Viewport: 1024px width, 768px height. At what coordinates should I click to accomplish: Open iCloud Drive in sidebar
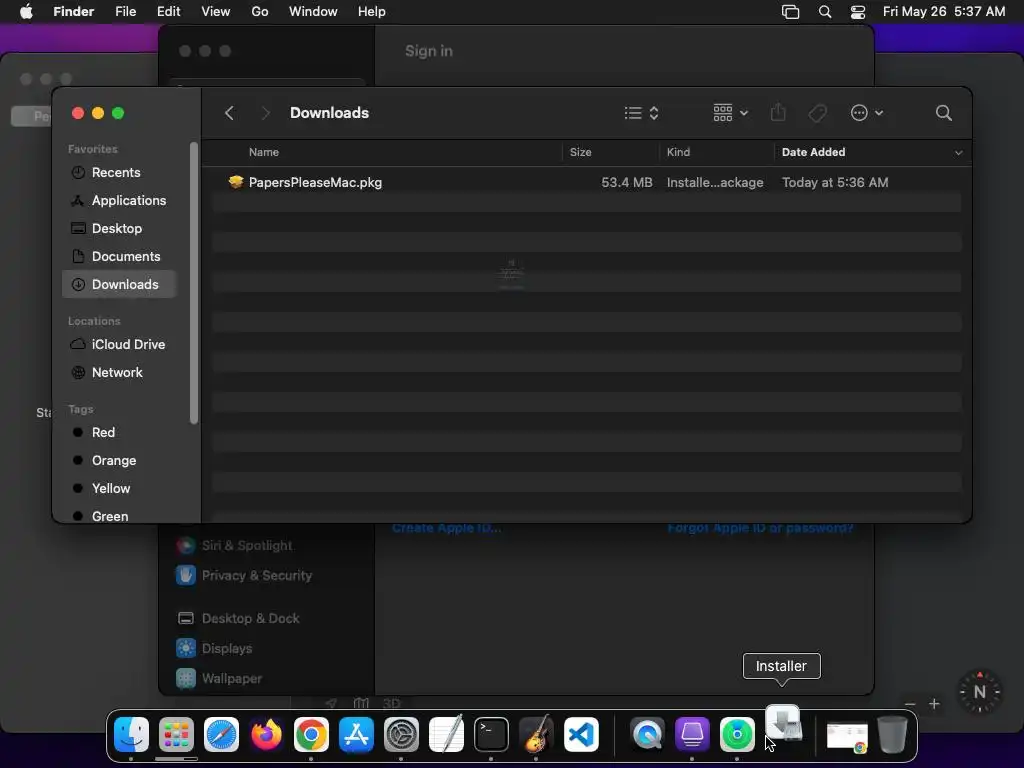click(120, 344)
